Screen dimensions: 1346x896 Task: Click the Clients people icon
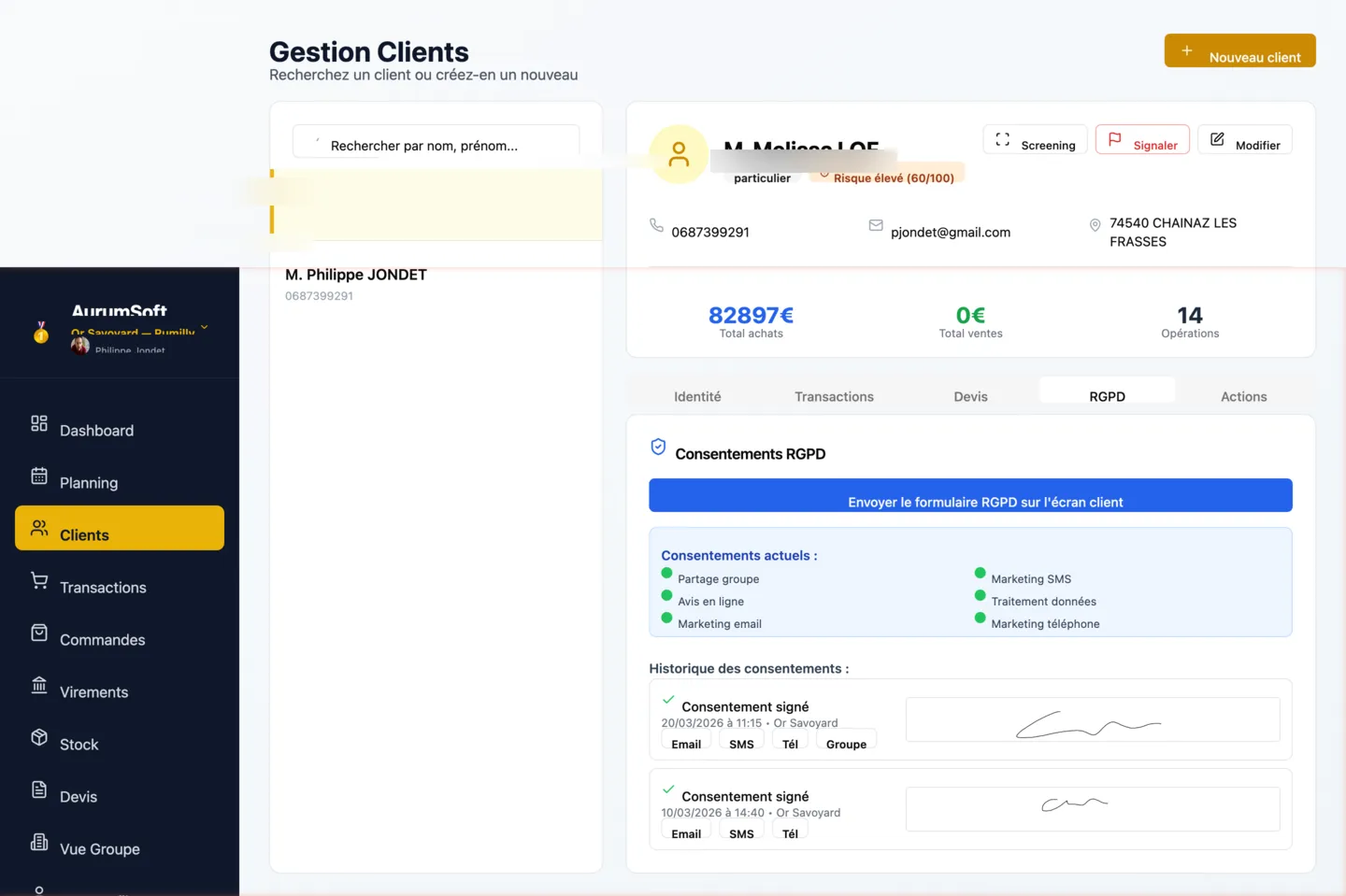[x=39, y=528]
